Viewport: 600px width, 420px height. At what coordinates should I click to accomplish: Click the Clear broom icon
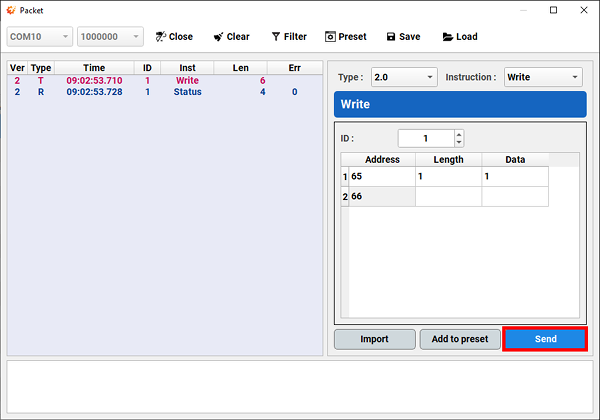[x=218, y=37]
